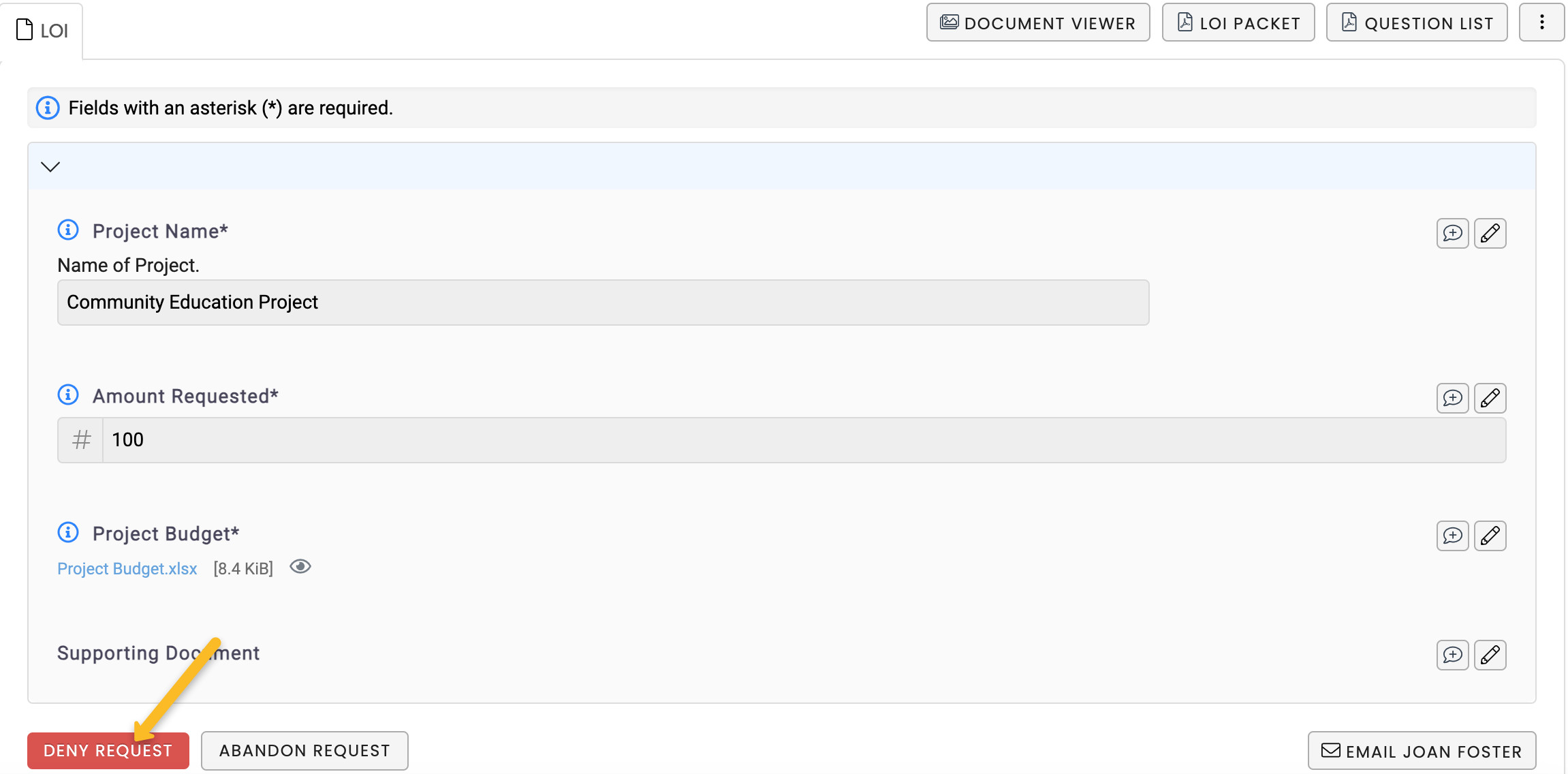1568x774 pixels.
Task: Edit the Project Name field
Action: 1490,234
